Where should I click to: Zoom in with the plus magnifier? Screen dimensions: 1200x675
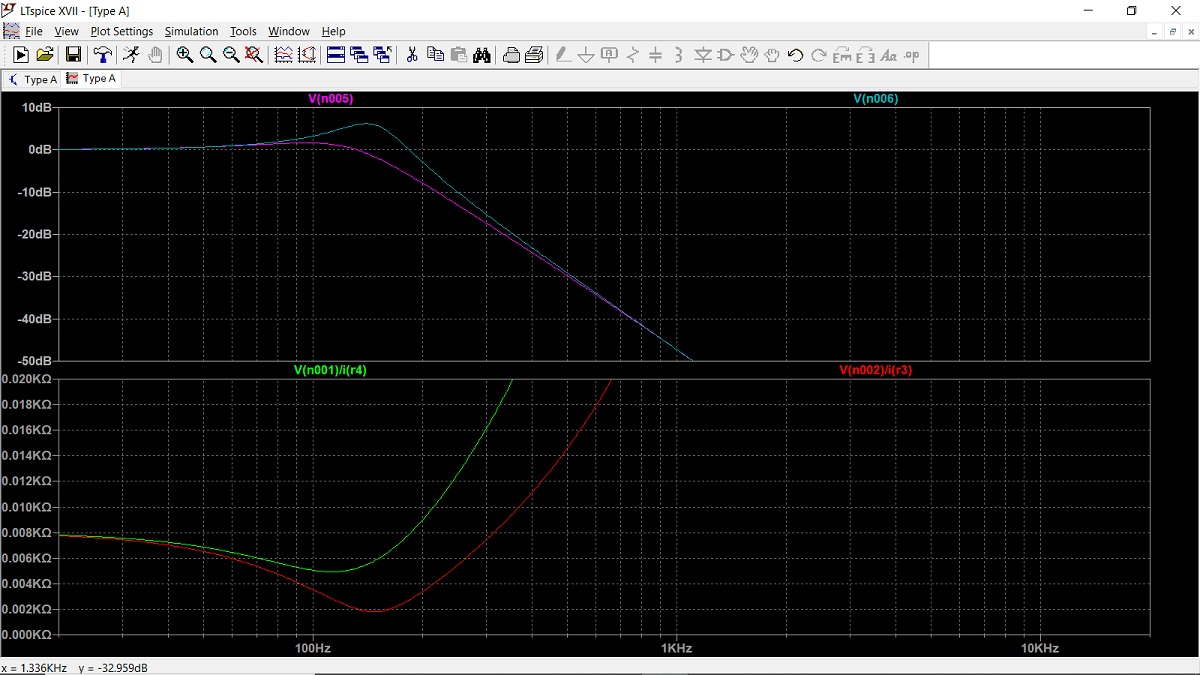click(184, 55)
